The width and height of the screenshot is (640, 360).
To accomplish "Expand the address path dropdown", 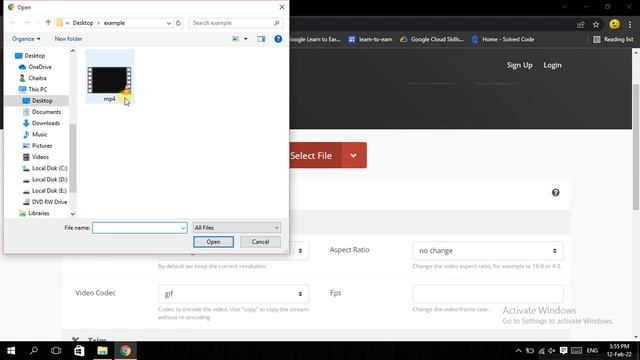I will pos(169,23).
